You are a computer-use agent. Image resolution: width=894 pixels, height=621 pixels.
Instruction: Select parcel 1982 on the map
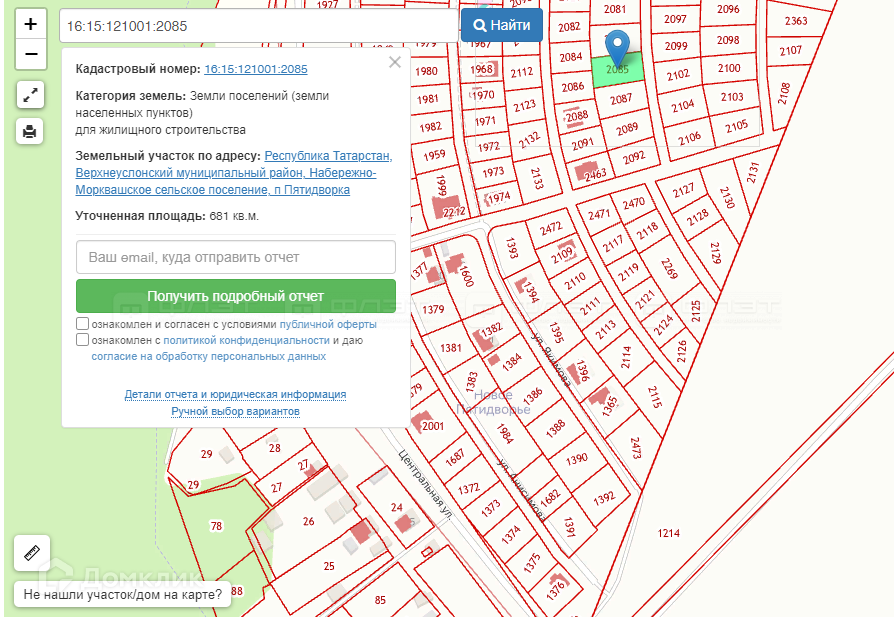pyautogui.click(x=430, y=127)
